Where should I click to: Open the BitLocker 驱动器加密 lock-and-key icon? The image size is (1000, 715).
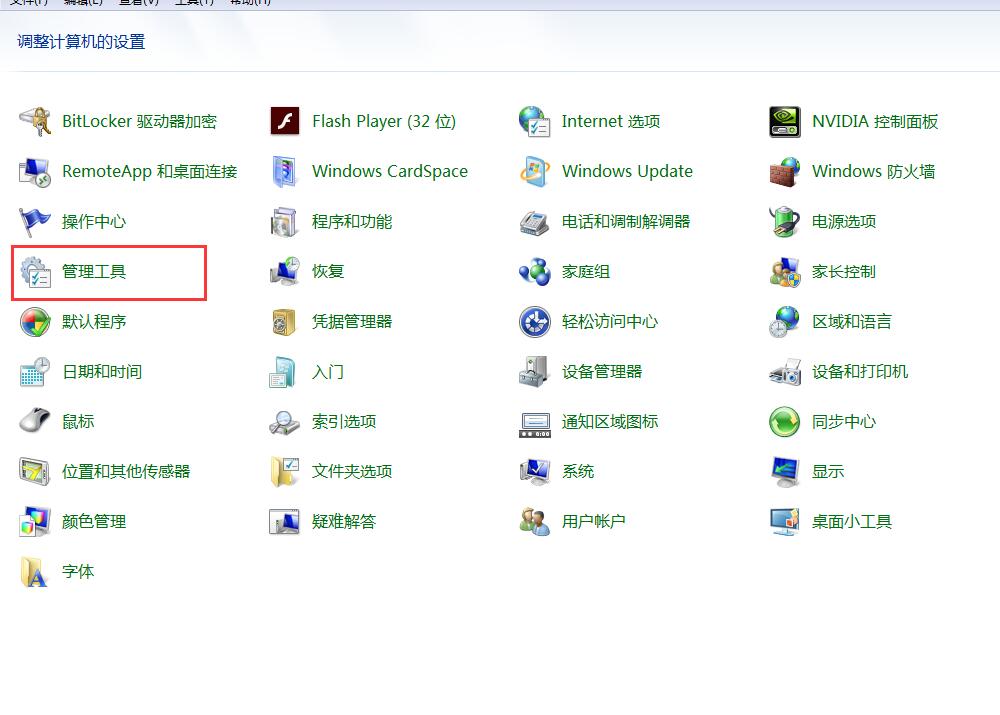[x=35, y=121]
